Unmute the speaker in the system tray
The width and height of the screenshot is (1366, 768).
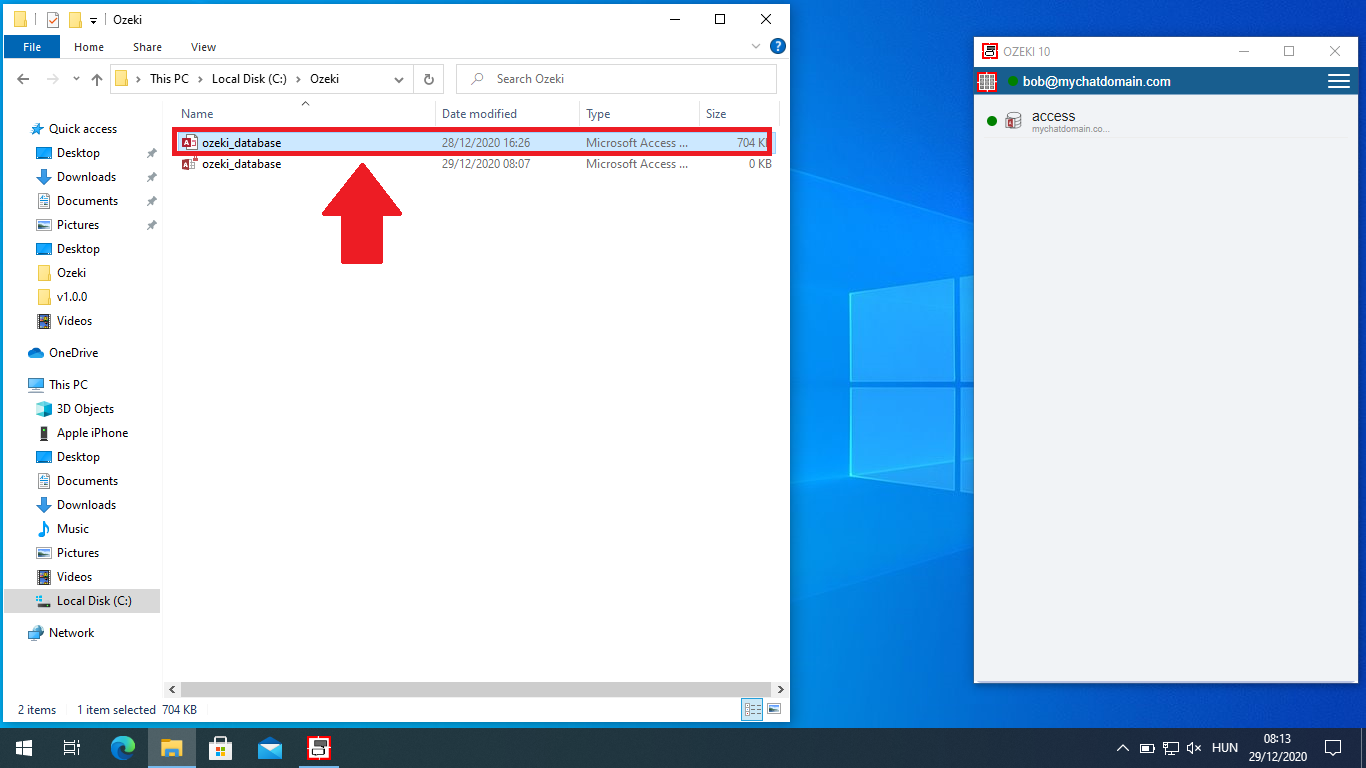tap(1194, 748)
